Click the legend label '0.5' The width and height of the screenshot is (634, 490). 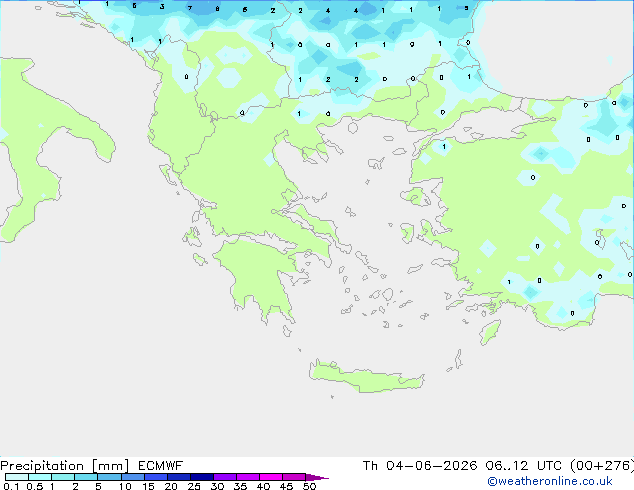[35, 486]
